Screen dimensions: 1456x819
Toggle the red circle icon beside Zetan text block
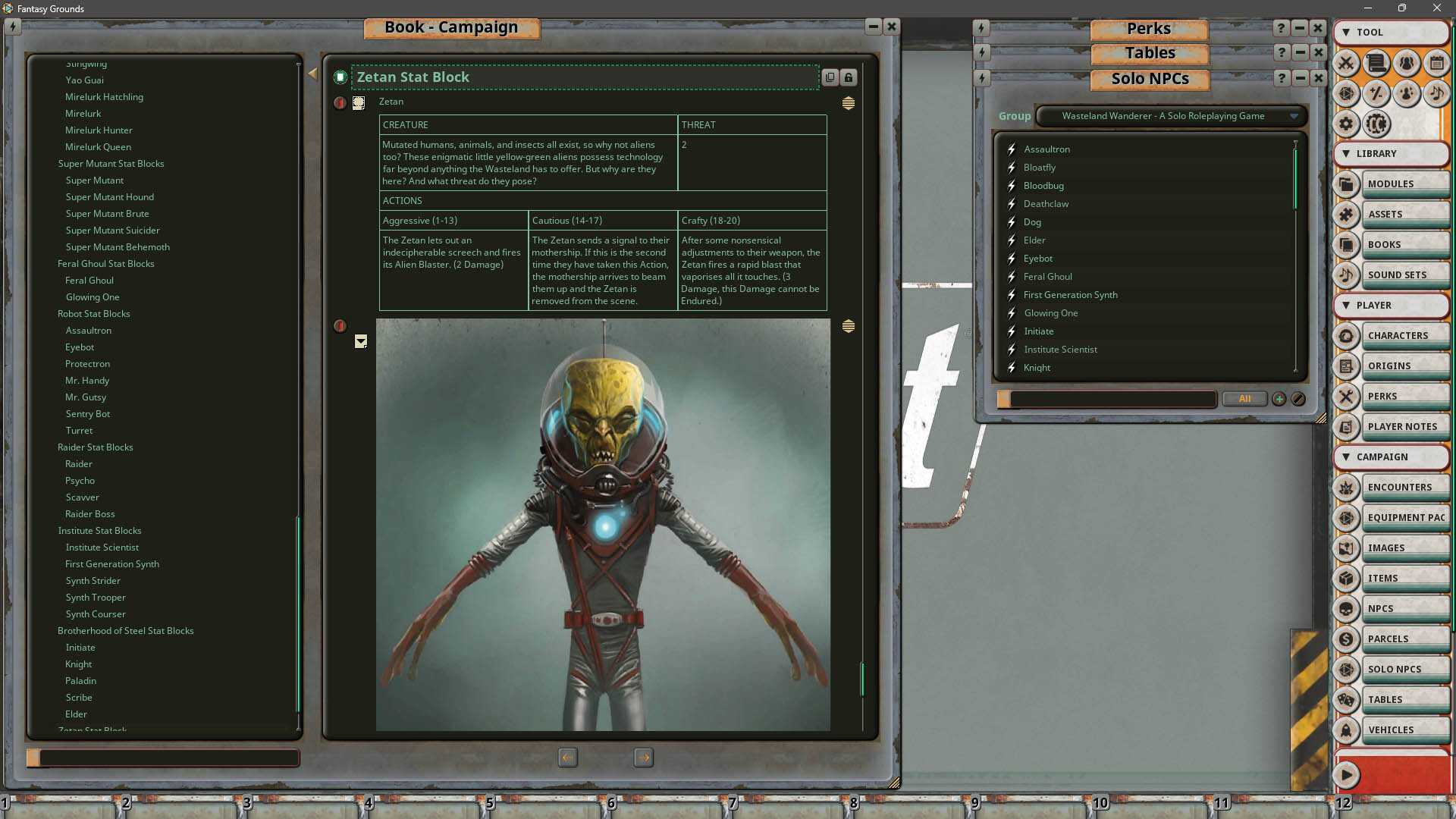tap(340, 102)
